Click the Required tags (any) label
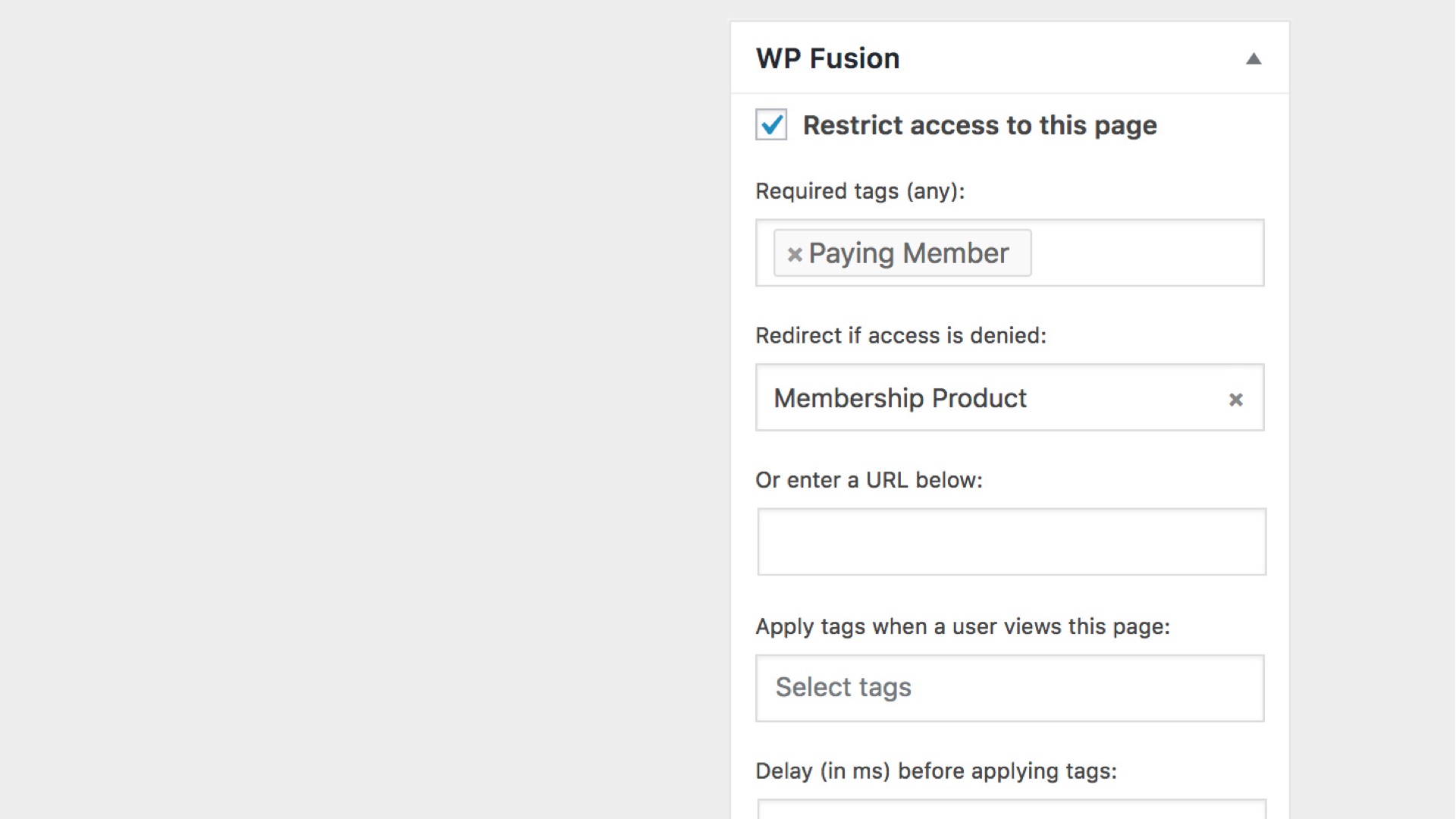1456x819 pixels. pyautogui.click(x=859, y=191)
